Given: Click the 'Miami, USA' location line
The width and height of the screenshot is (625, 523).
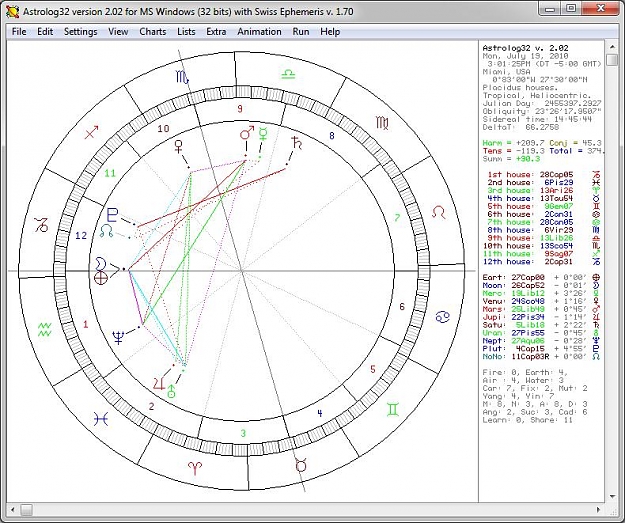Looking at the screenshot, I should click(x=506, y=72).
